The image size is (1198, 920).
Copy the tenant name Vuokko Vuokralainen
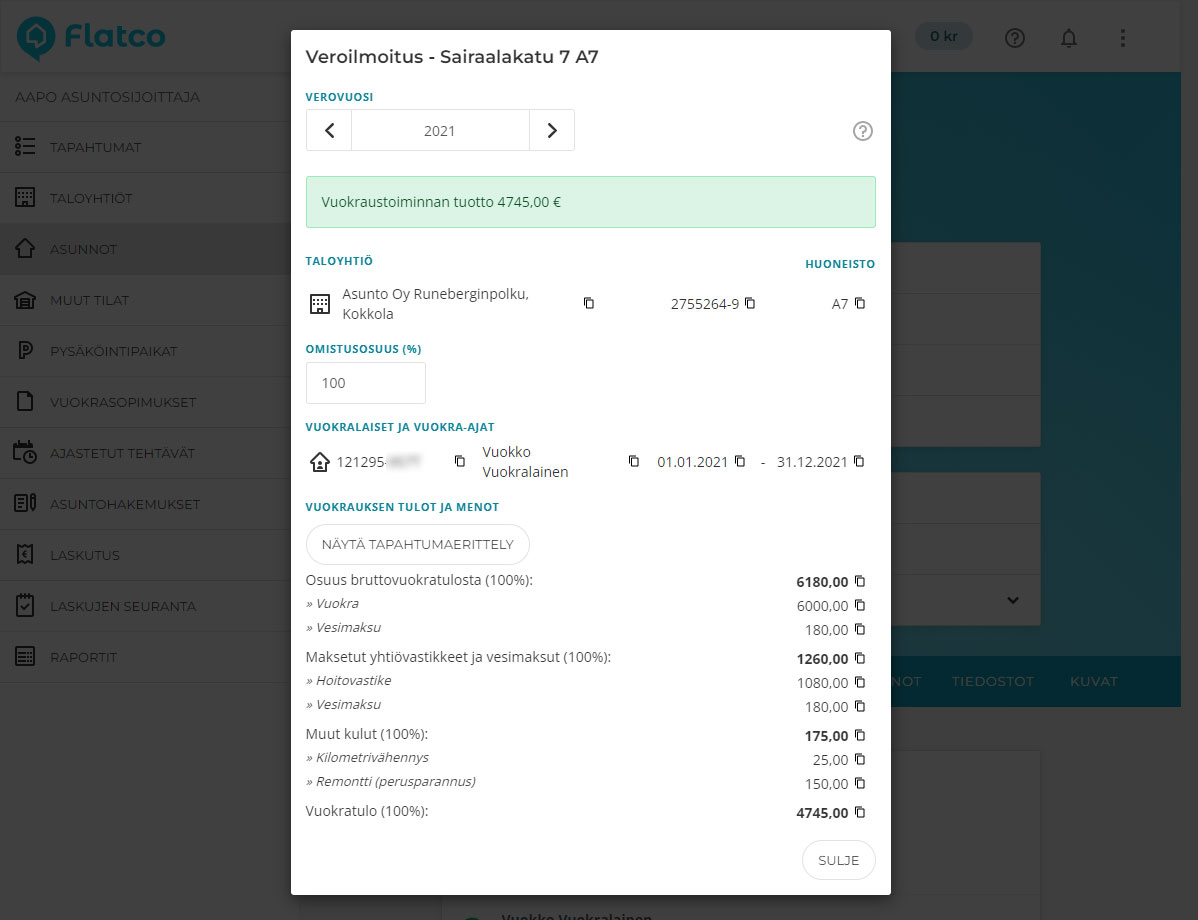click(633, 461)
